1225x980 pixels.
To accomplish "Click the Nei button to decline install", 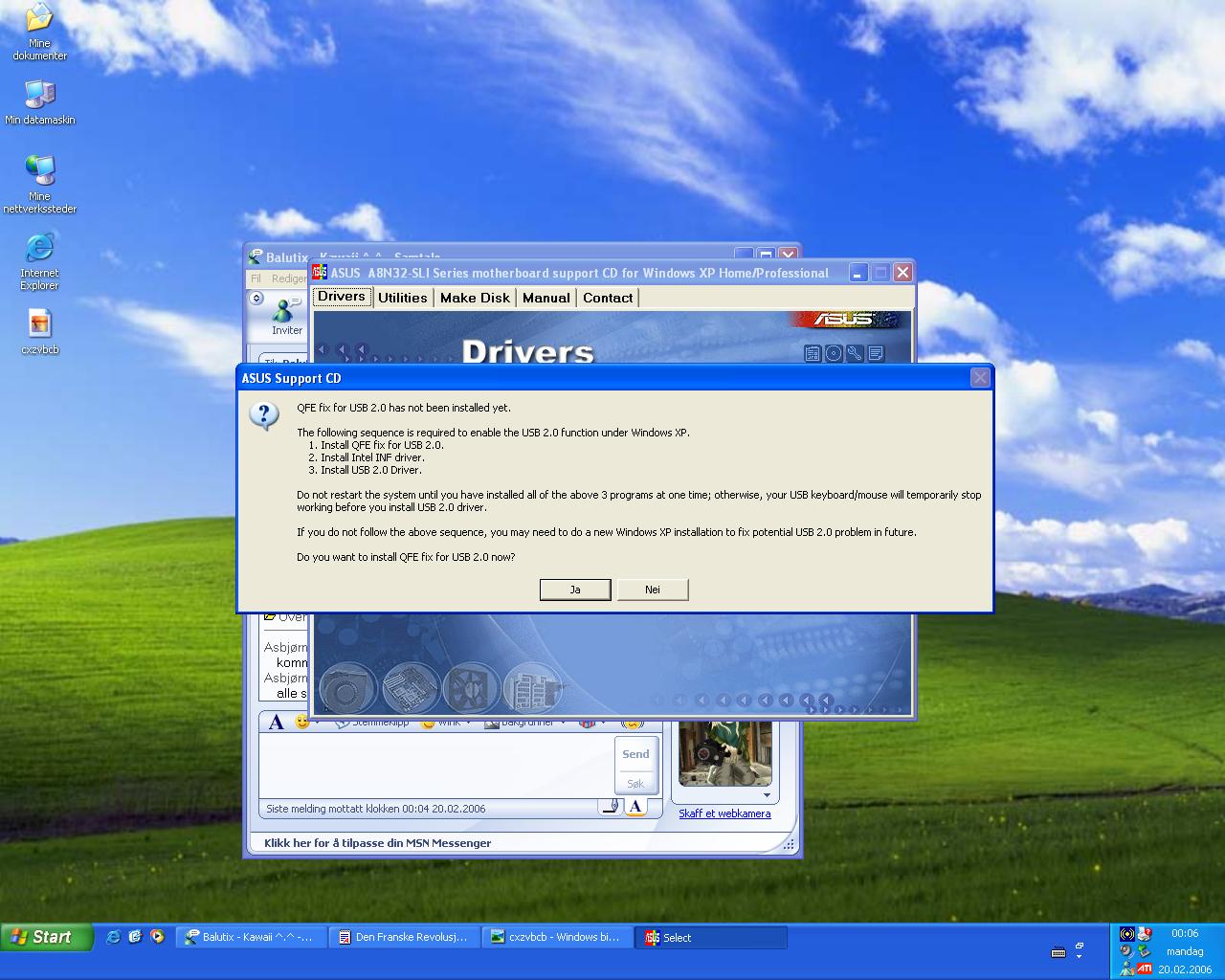I will tap(652, 590).
